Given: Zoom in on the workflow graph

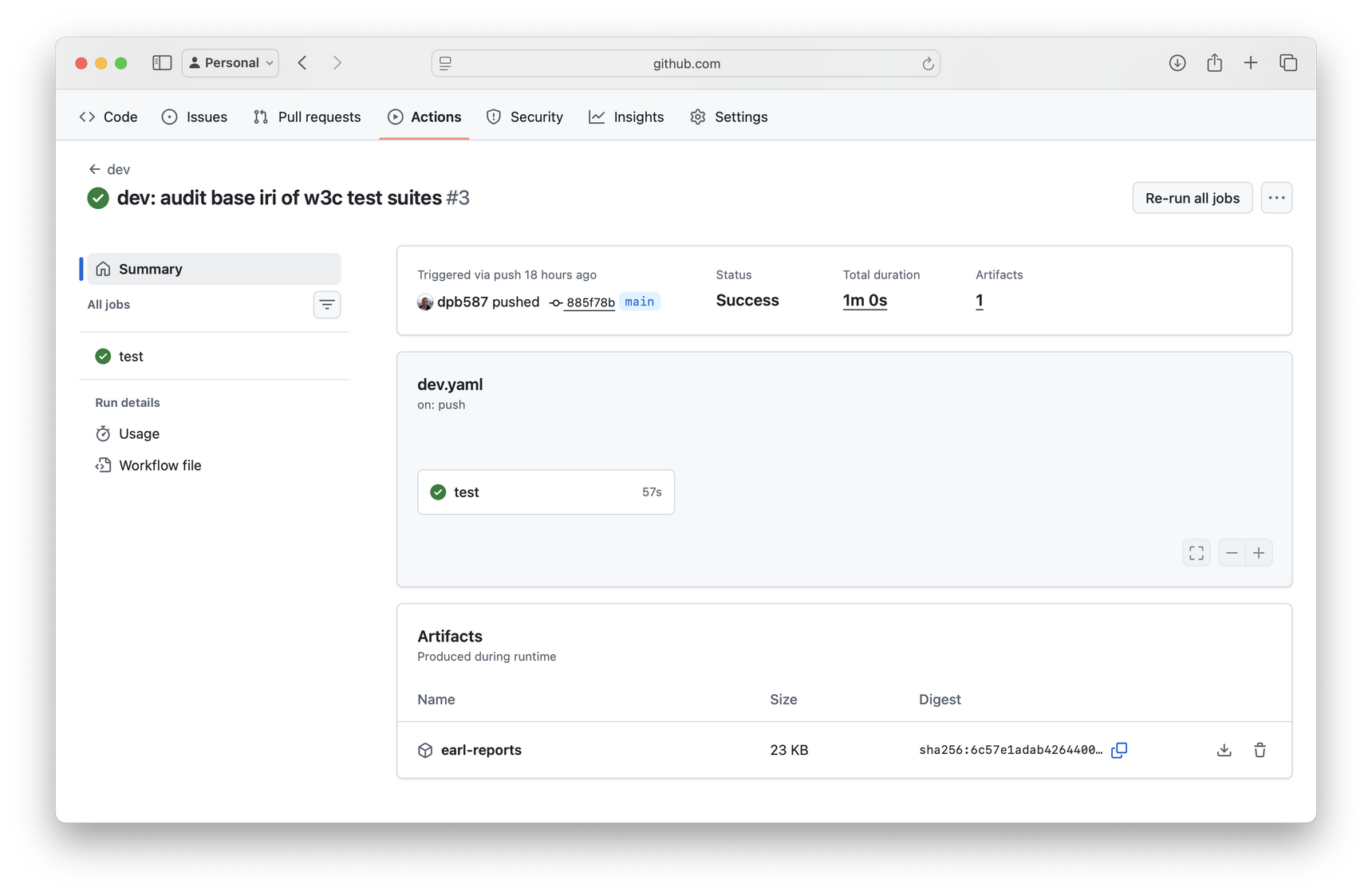Looking at the screenshot, I should pos(1259,552).
